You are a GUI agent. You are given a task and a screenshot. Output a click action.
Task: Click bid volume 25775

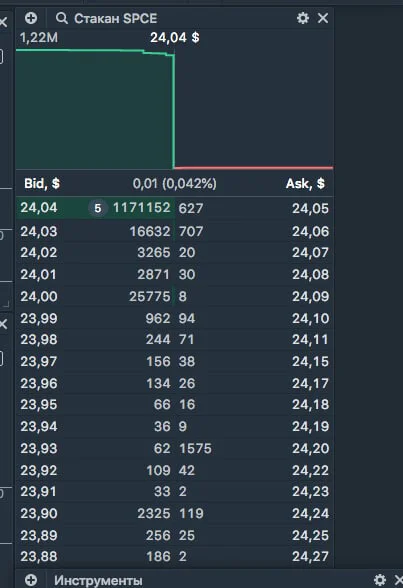[x=150, y=297]
